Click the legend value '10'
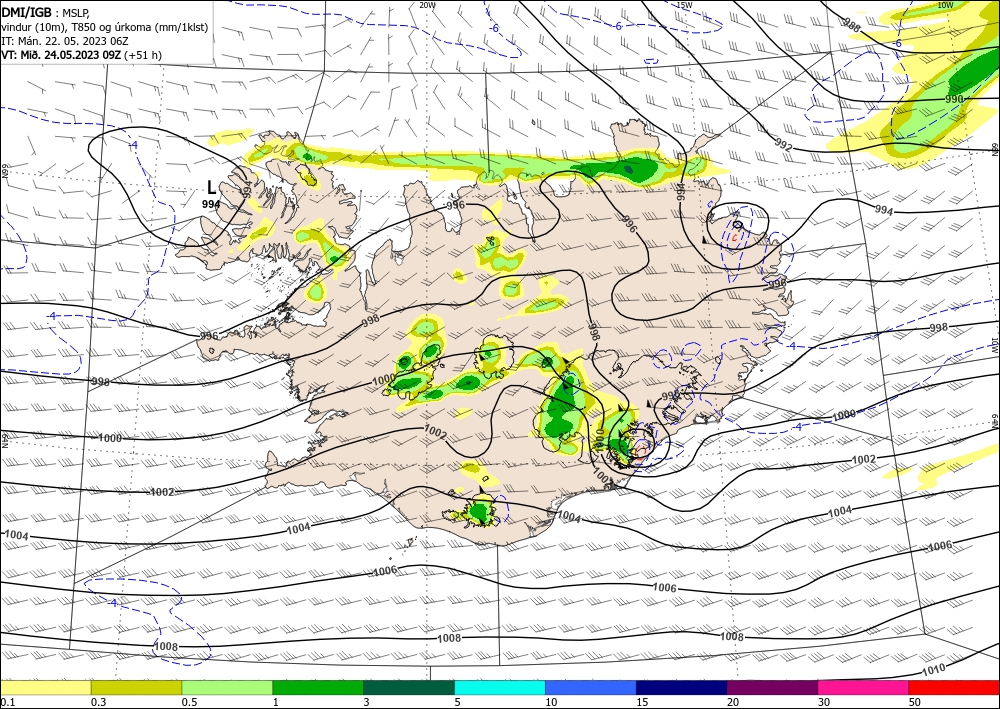The height and width of the screenshot is (709, 1000). click(x=551, y=702)
